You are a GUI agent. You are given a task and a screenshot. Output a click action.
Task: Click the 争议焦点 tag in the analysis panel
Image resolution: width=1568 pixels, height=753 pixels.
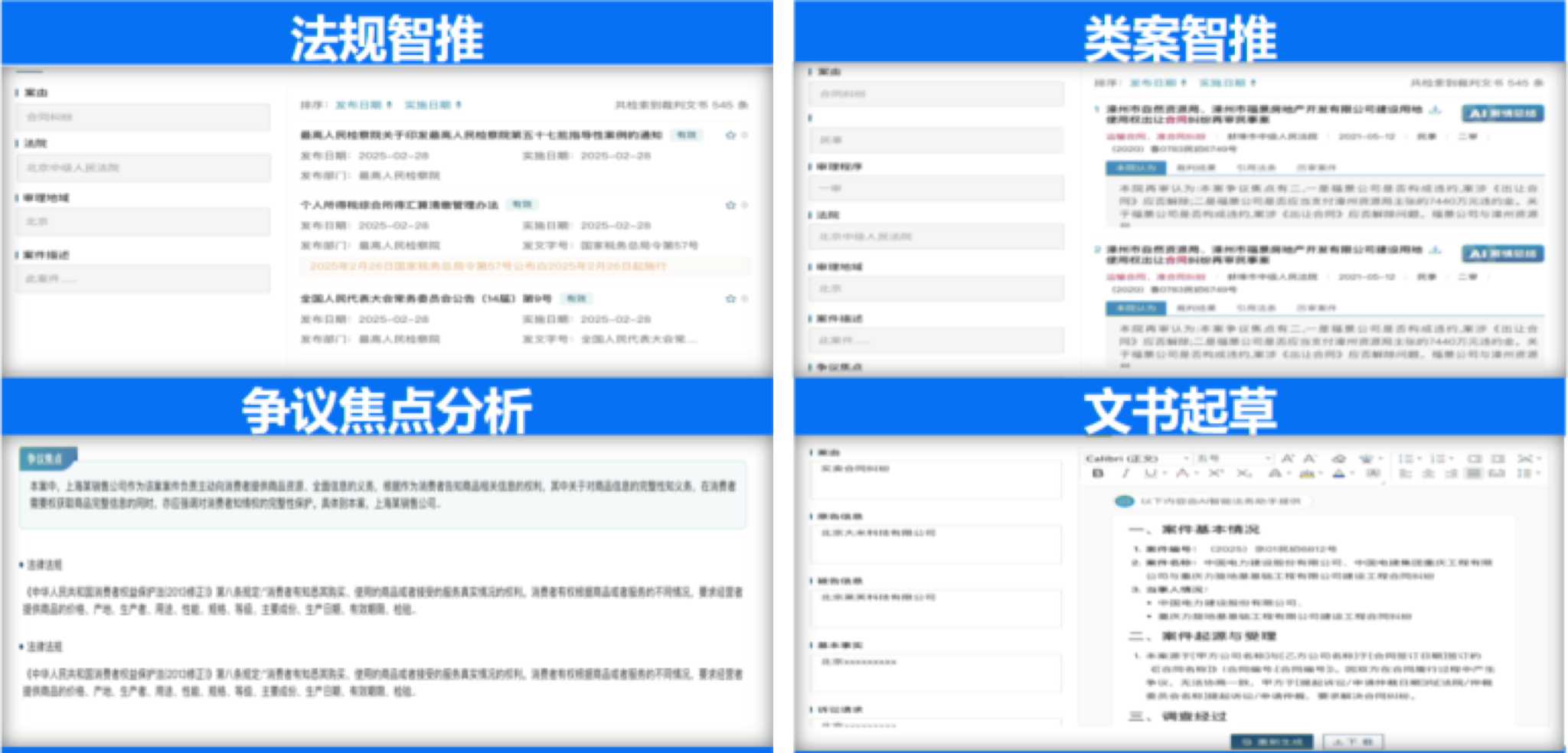pos(47,458)
